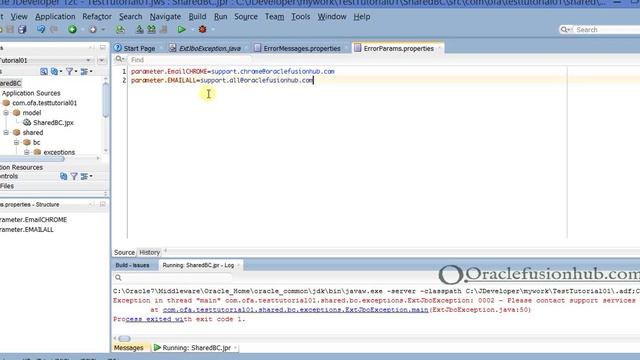The image size is (640, 360).
Task: Expand the Application Resources section
Action: (21, 167)
